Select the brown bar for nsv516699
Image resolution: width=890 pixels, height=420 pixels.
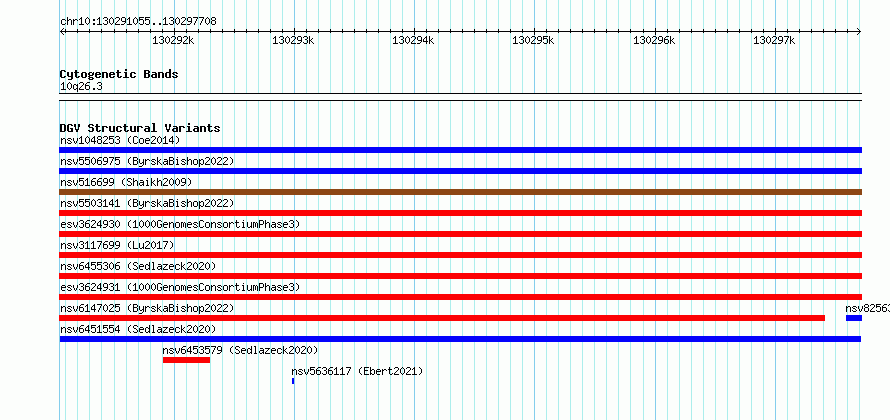click(460, 192)
